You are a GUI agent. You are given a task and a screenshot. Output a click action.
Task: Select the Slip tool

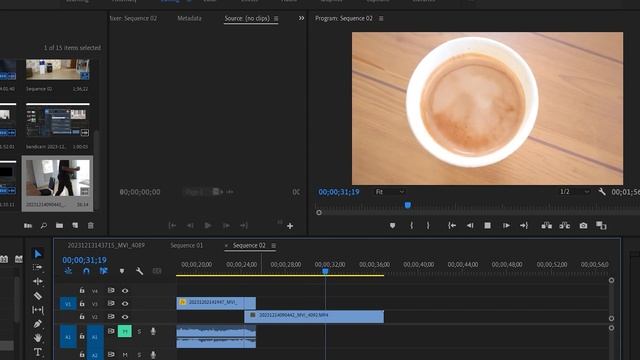click(x=38, y=310)
